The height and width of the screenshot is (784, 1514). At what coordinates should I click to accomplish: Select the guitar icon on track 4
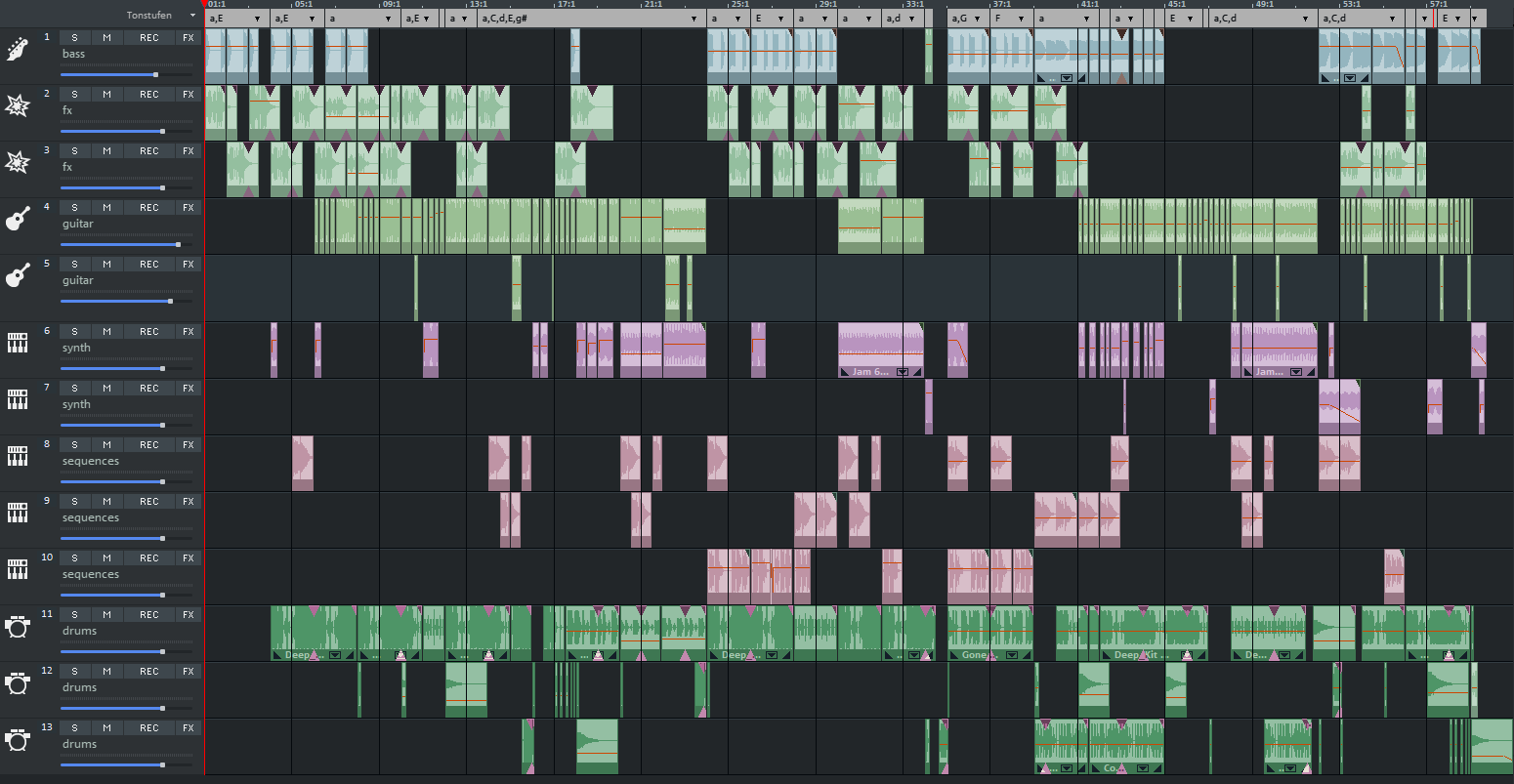[18, 219]
